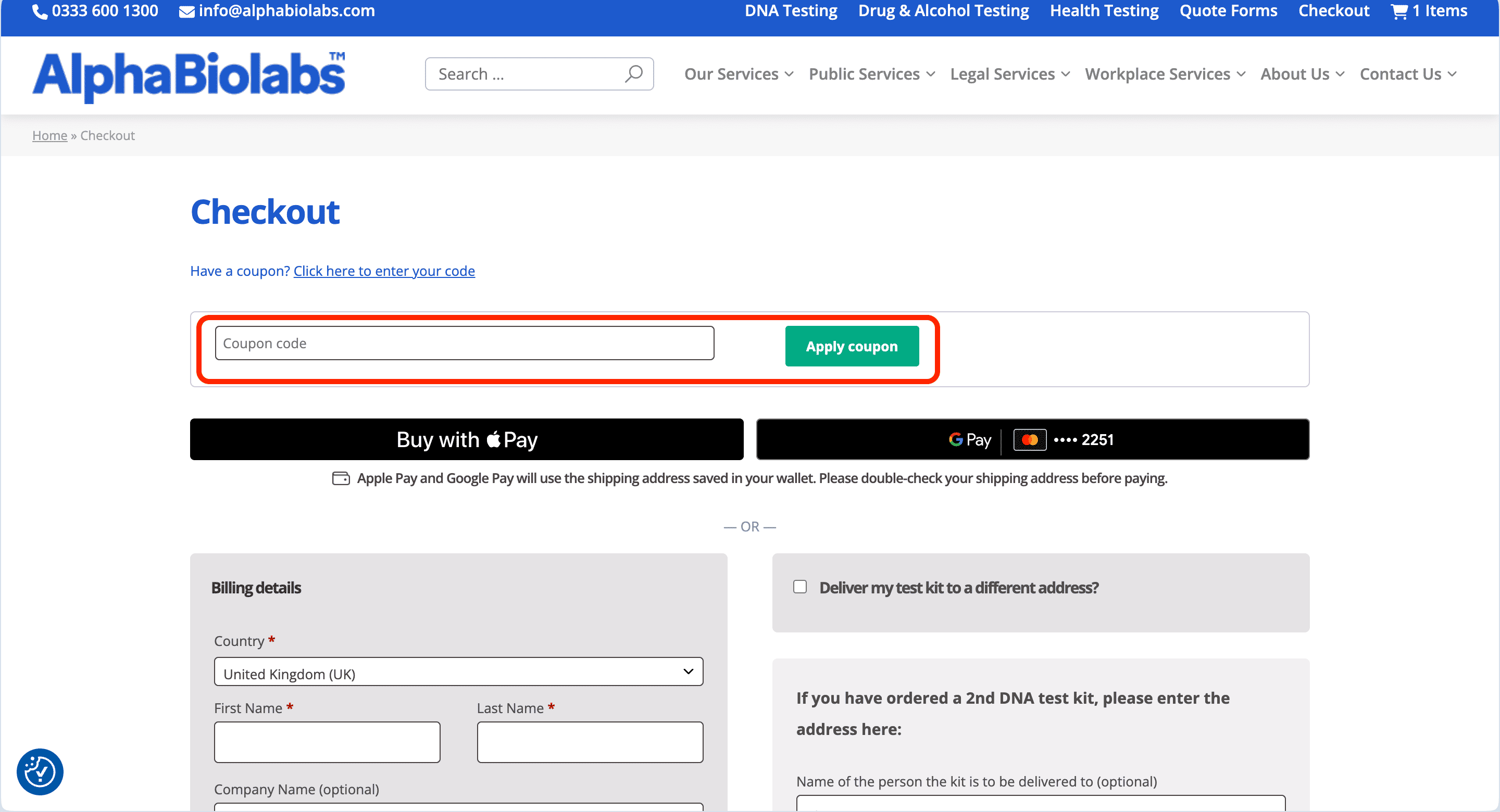Open info@alphabiolabs.com email link
The image size is (1500, 812).
click(x=286, y=11)
